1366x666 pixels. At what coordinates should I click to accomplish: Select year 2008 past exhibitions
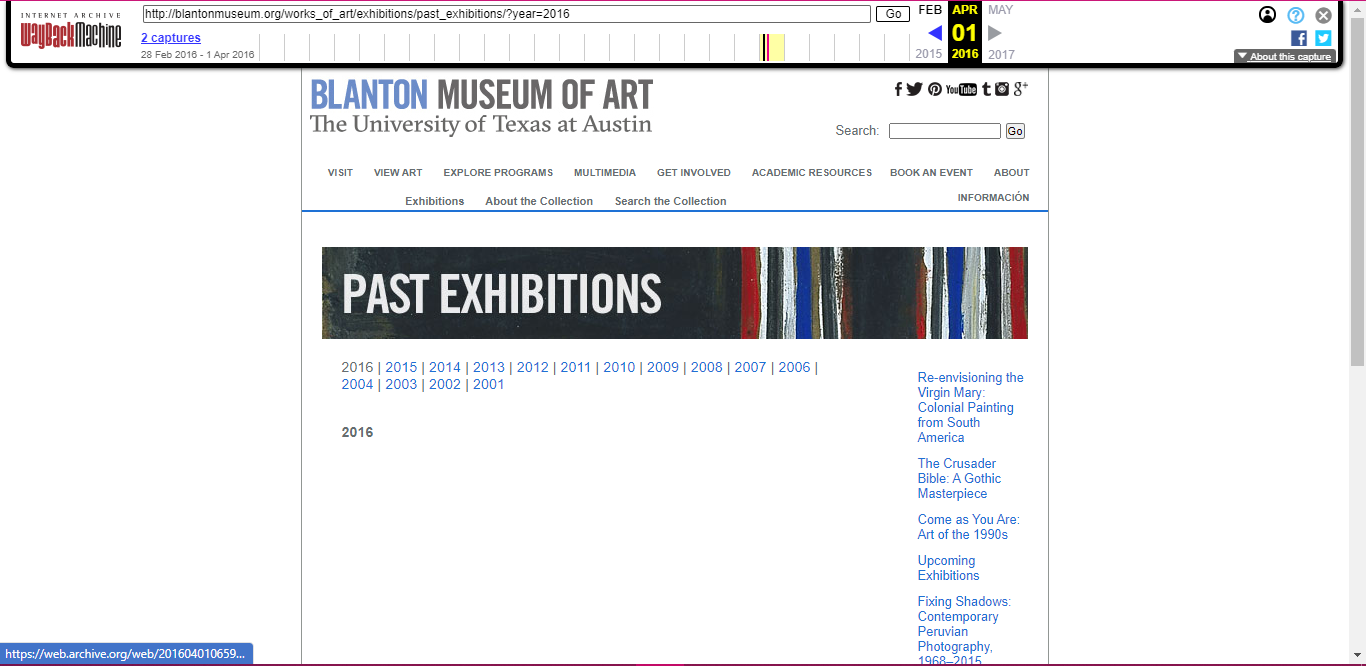pos(706,367)
